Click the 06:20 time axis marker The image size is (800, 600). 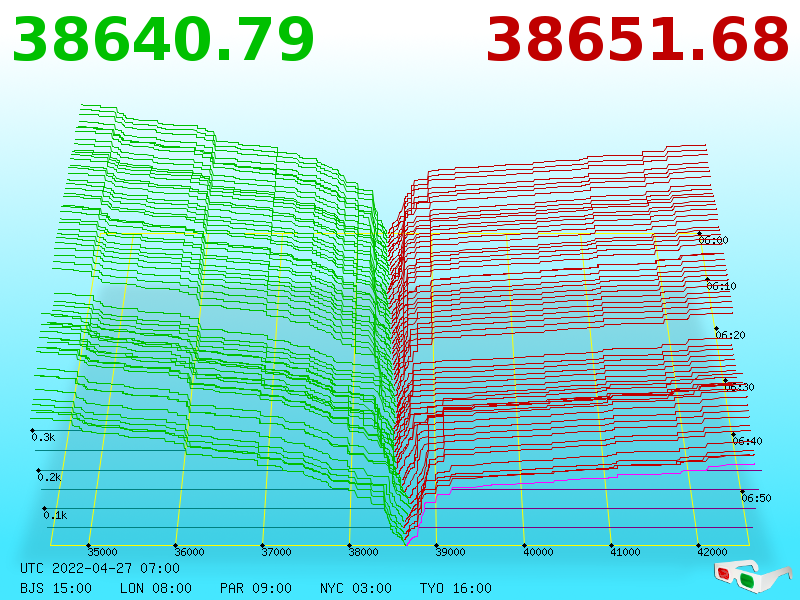730,335
